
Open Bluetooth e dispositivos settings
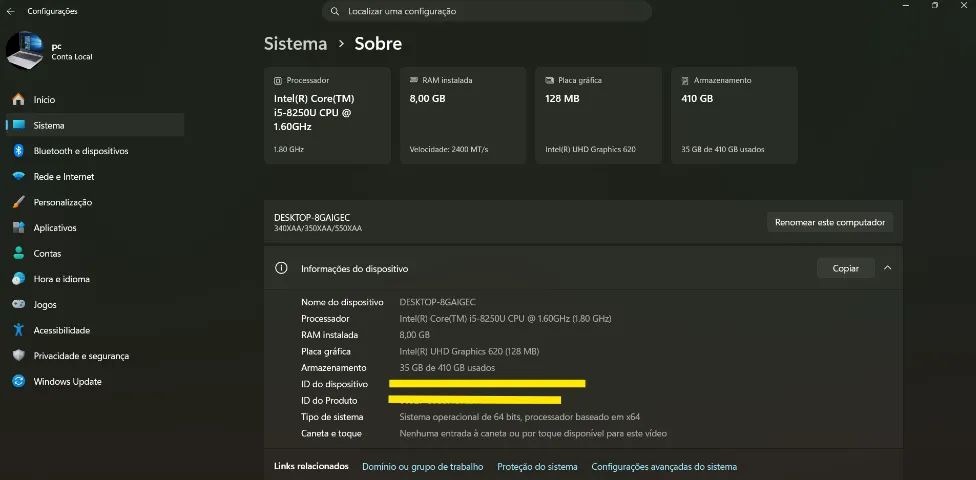(x=95, y=151)
